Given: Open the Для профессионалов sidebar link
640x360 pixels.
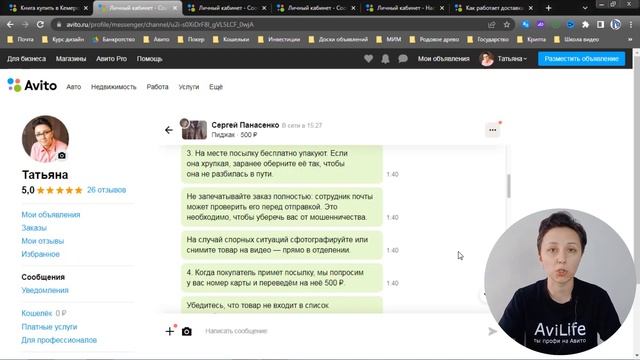Looking at the screenshot, I should tap(59, 340).
